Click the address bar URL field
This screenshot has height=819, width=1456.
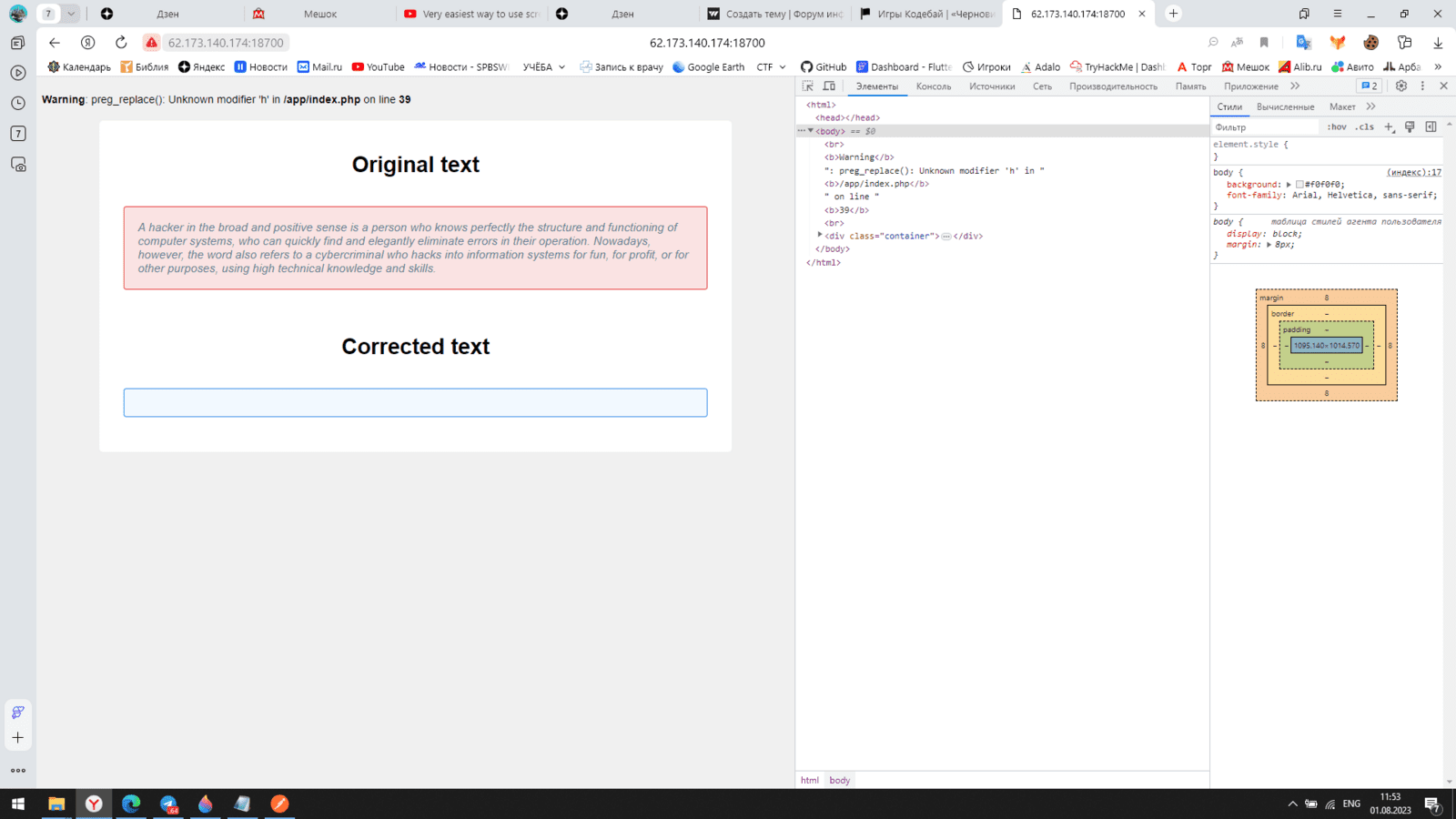(x=226, y=43)
